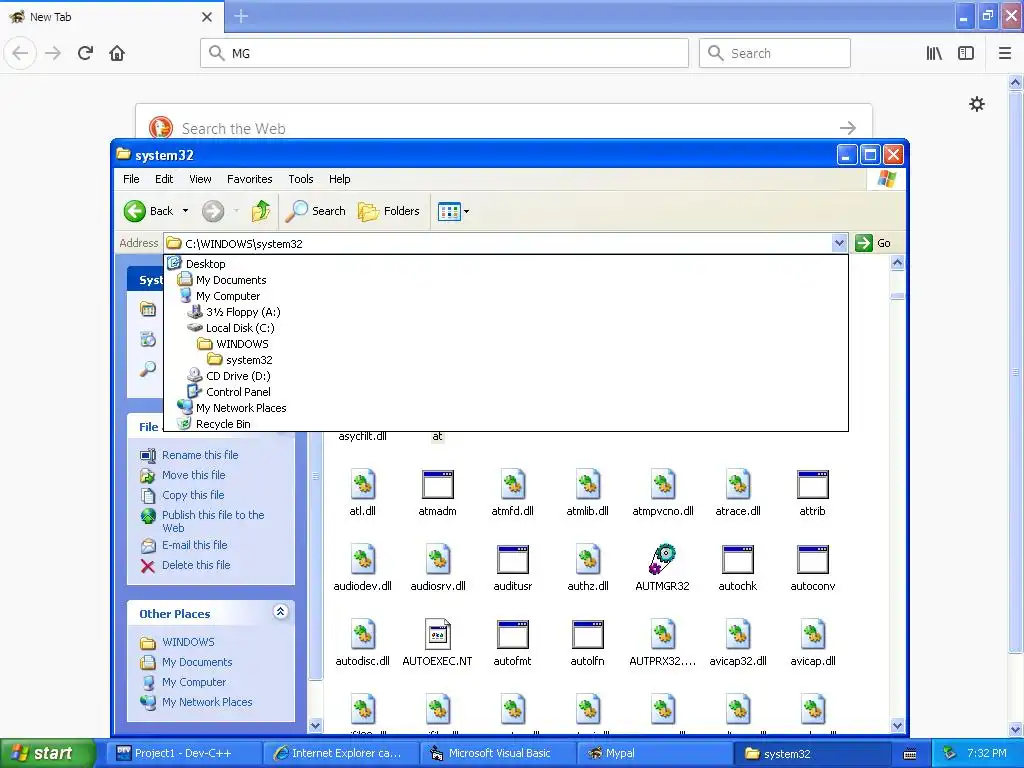Screen dimensions: 1024x768
Task: Select the atl.dll file icon
Action: (x=362, y=485)
